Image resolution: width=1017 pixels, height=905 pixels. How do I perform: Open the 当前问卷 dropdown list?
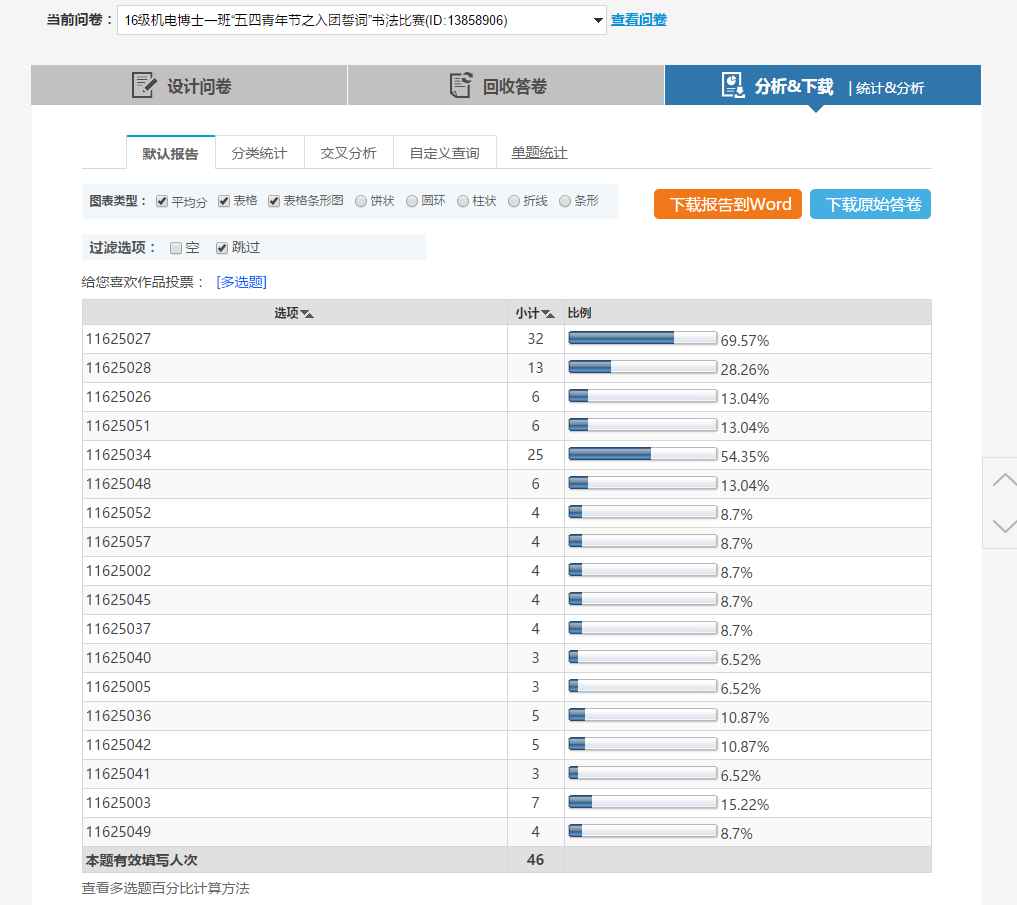[598, 20]
